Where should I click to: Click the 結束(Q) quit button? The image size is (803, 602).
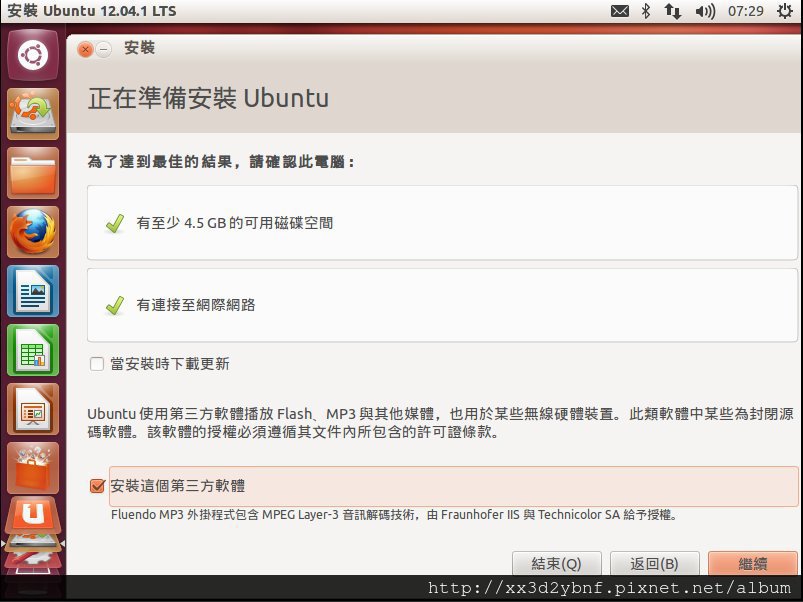click(x=557, y=563)
